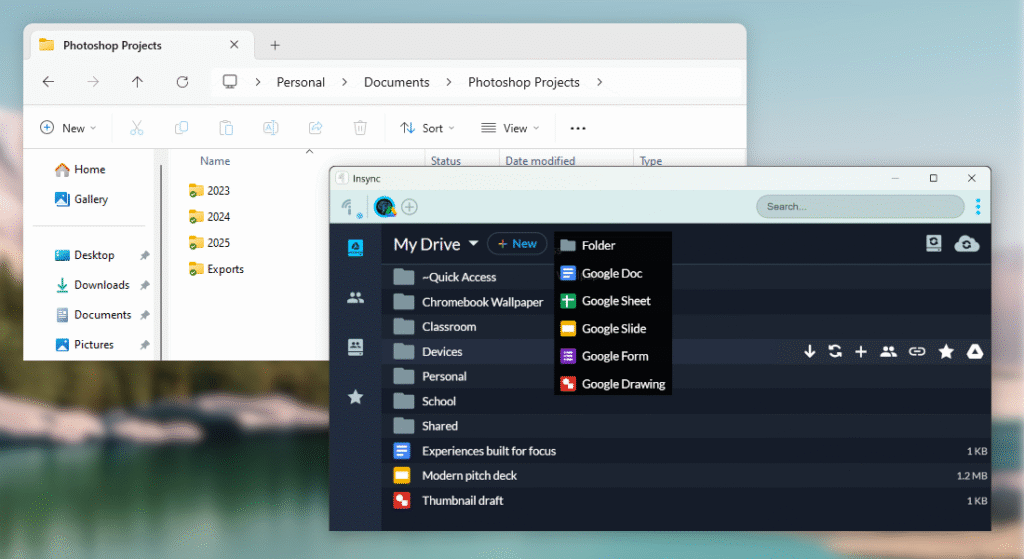Open the starred items view in Insync sidebar
The width and height of the screenshot is (1024, 559).
click(355, 397)
